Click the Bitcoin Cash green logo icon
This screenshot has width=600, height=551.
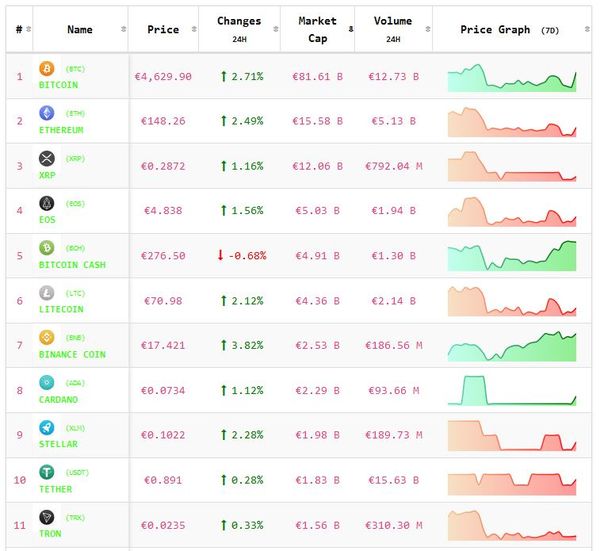(x=47, y=248)
